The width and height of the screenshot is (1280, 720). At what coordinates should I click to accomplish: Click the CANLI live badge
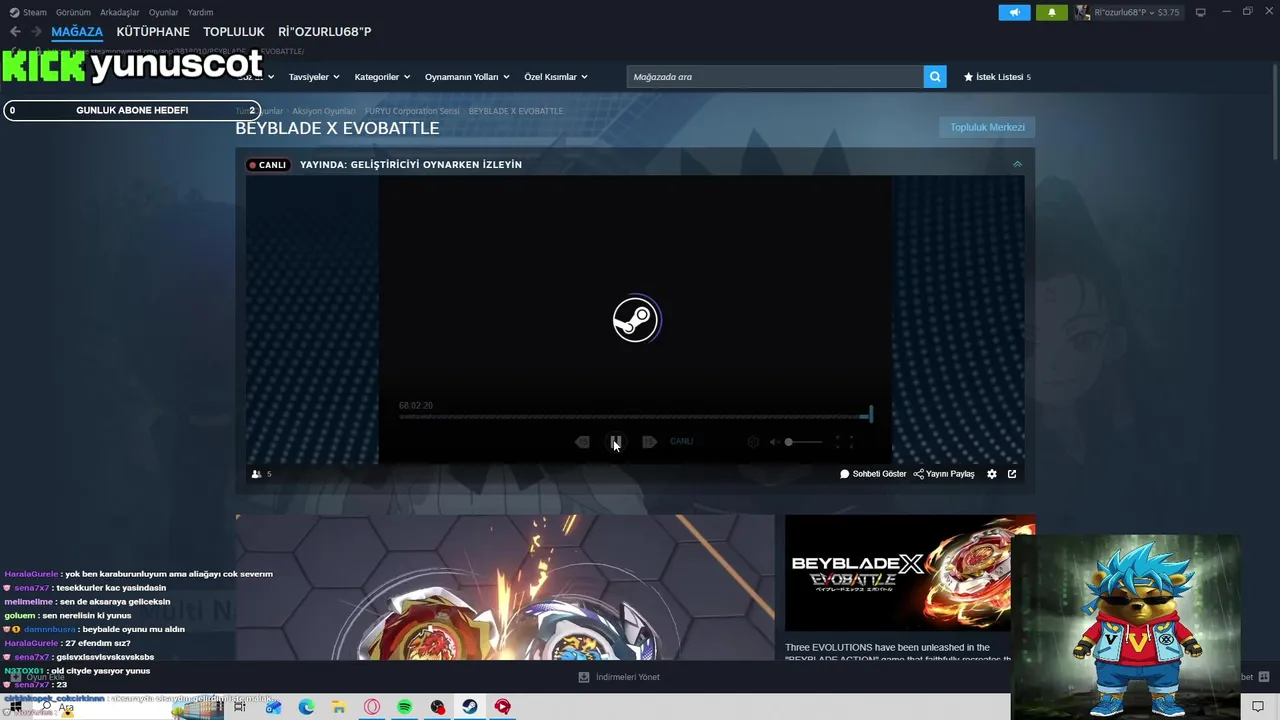point(268,165)
